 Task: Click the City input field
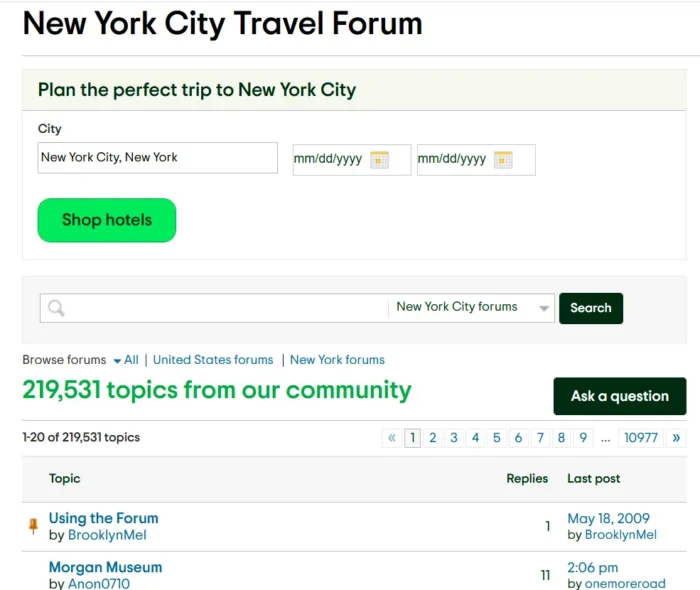click(x=158, y=158)
